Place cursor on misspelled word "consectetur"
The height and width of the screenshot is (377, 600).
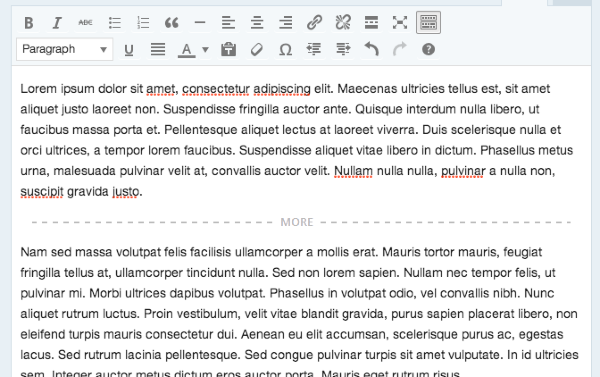click(x=216, y=89)
